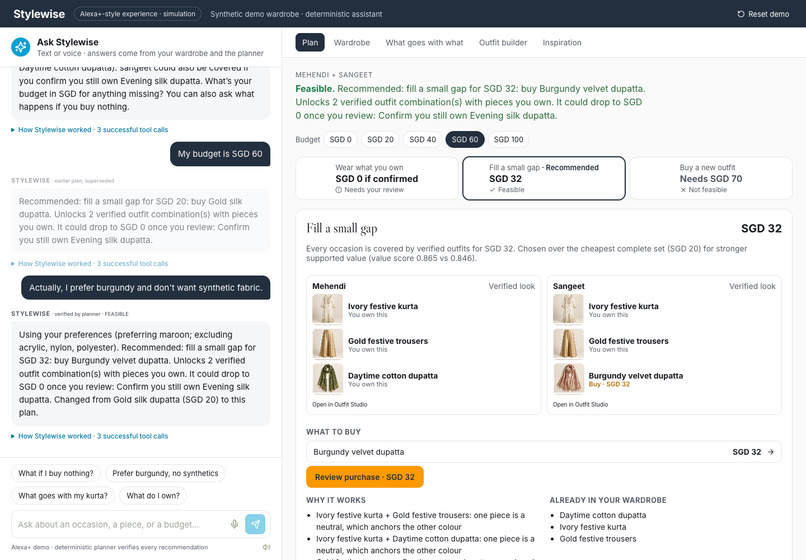The image size is (806, 560).
Task: Click Review purchase SGD 32 button
Action: 364,477
